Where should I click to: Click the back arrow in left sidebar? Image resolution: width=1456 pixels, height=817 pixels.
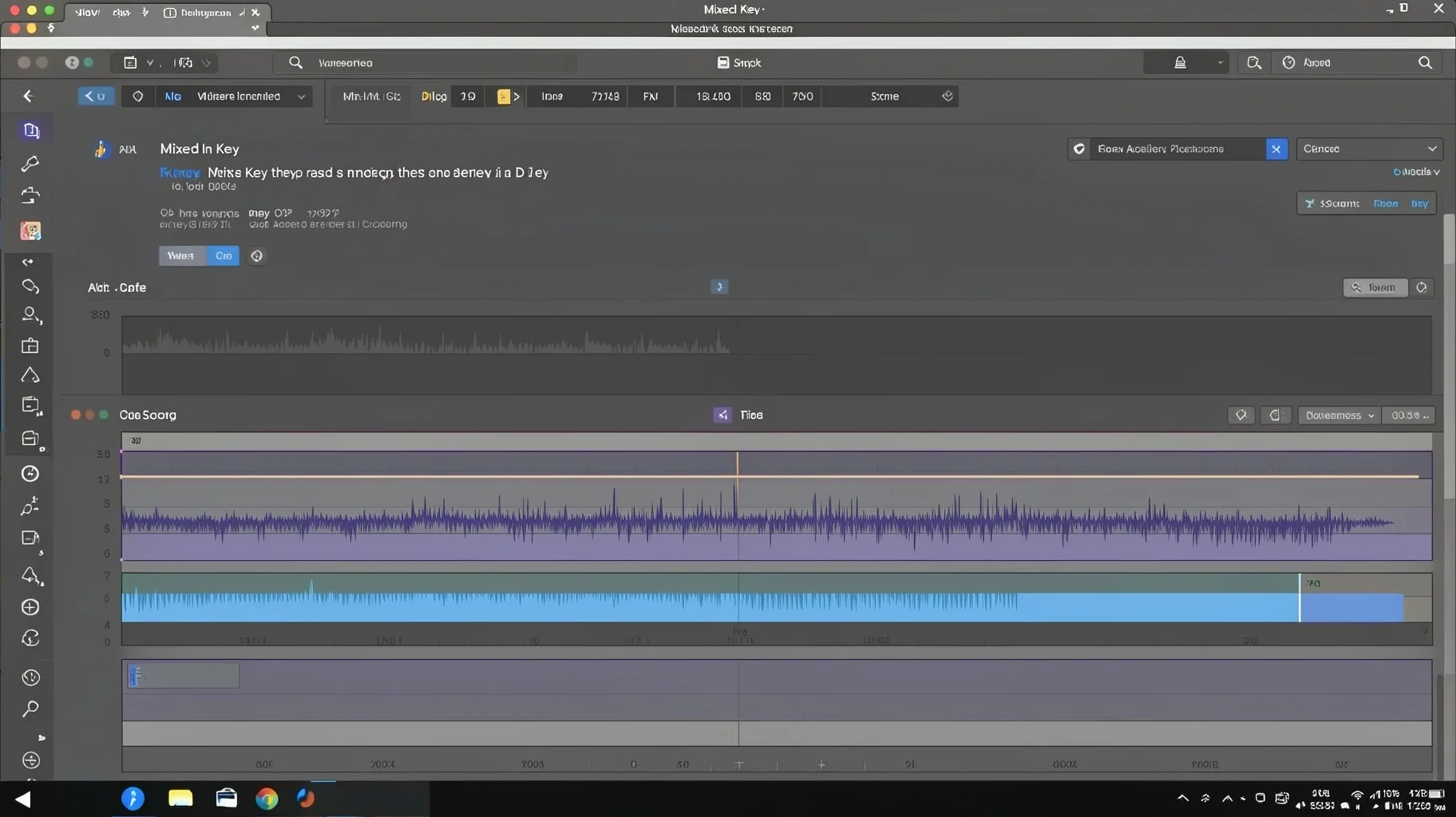click(28, 96)
